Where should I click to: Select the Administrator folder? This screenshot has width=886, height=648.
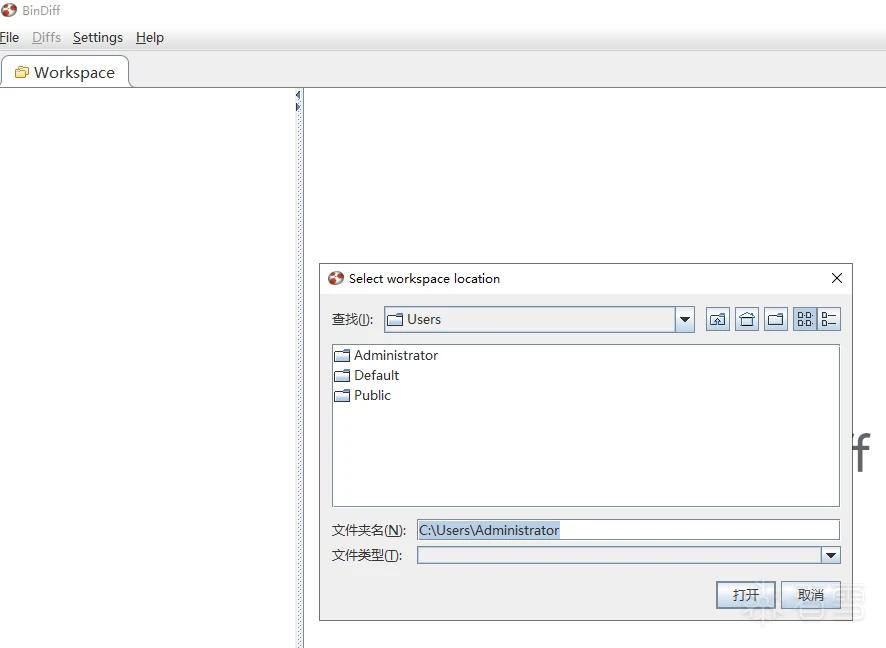[x=386, y=355]
